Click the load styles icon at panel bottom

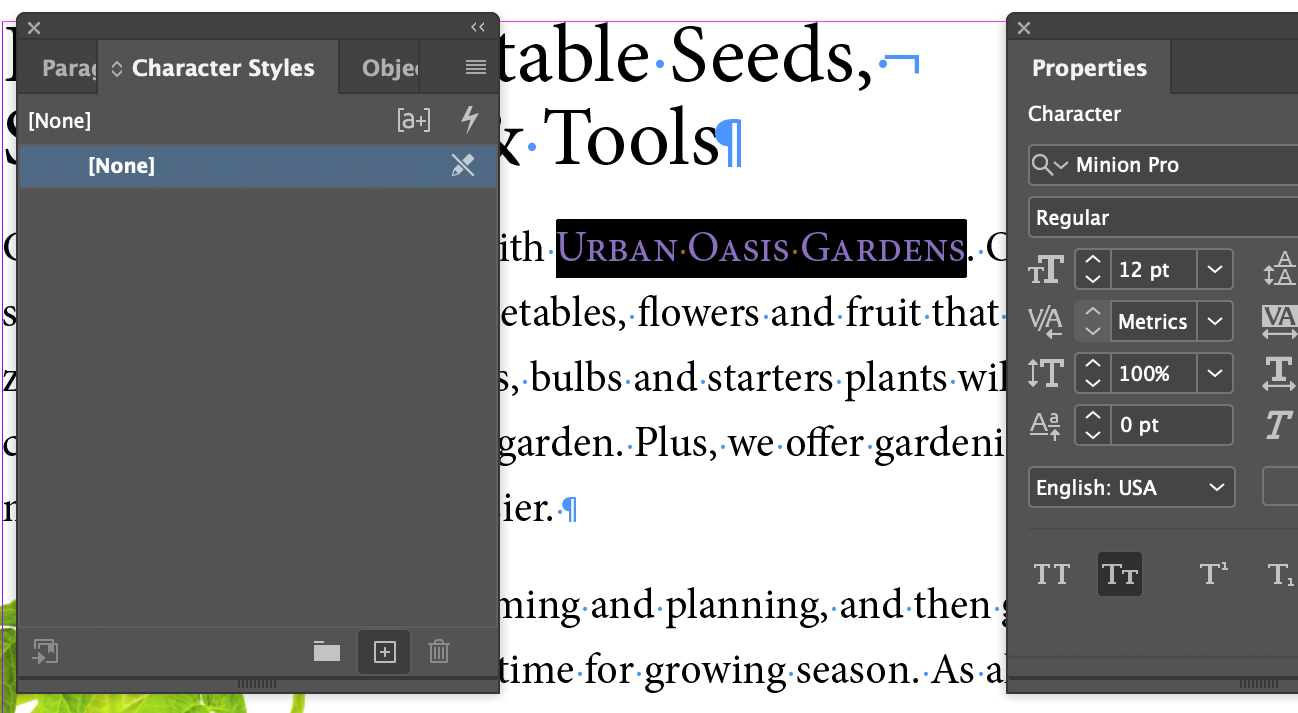coord(46,652)
